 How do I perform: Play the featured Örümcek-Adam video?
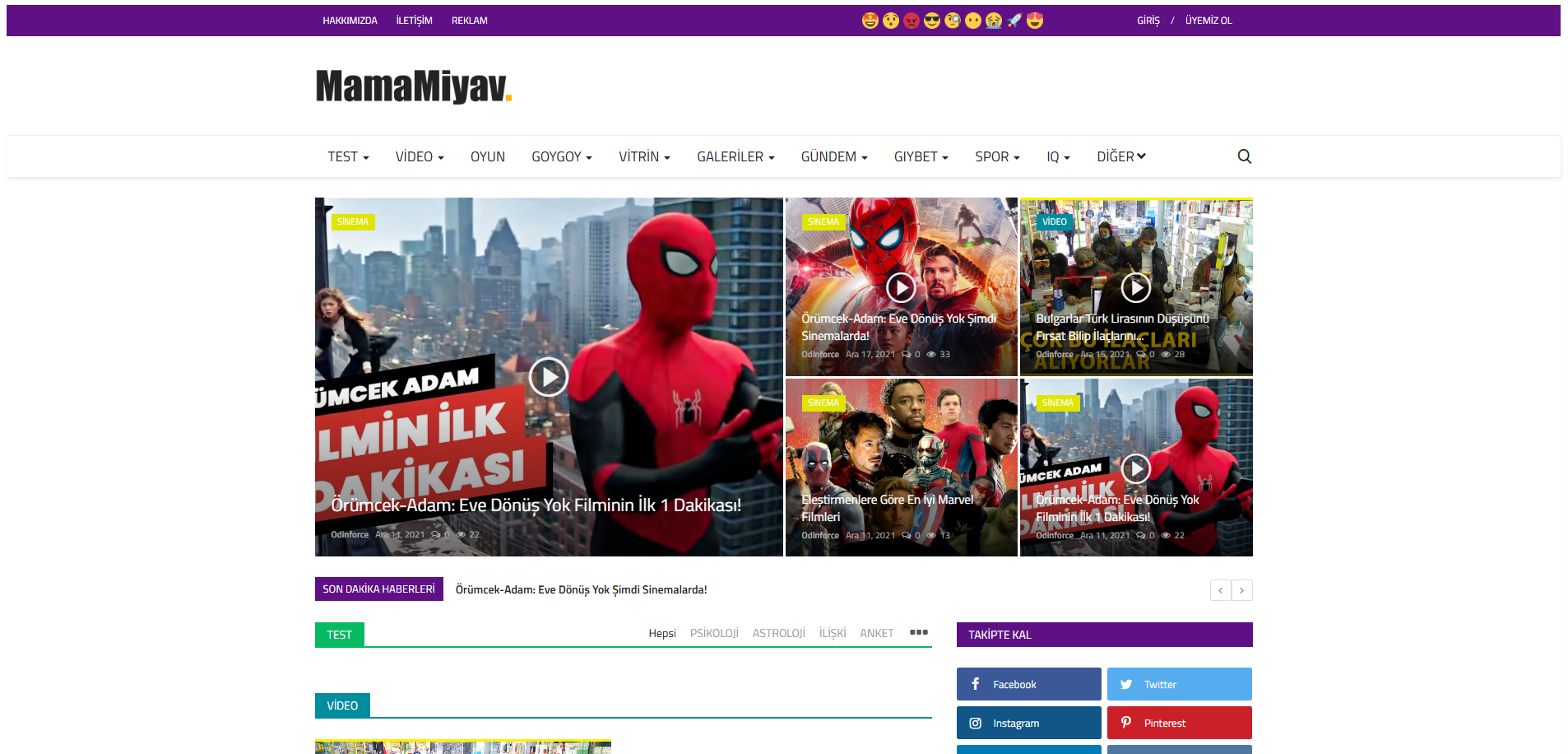(549, 377)
